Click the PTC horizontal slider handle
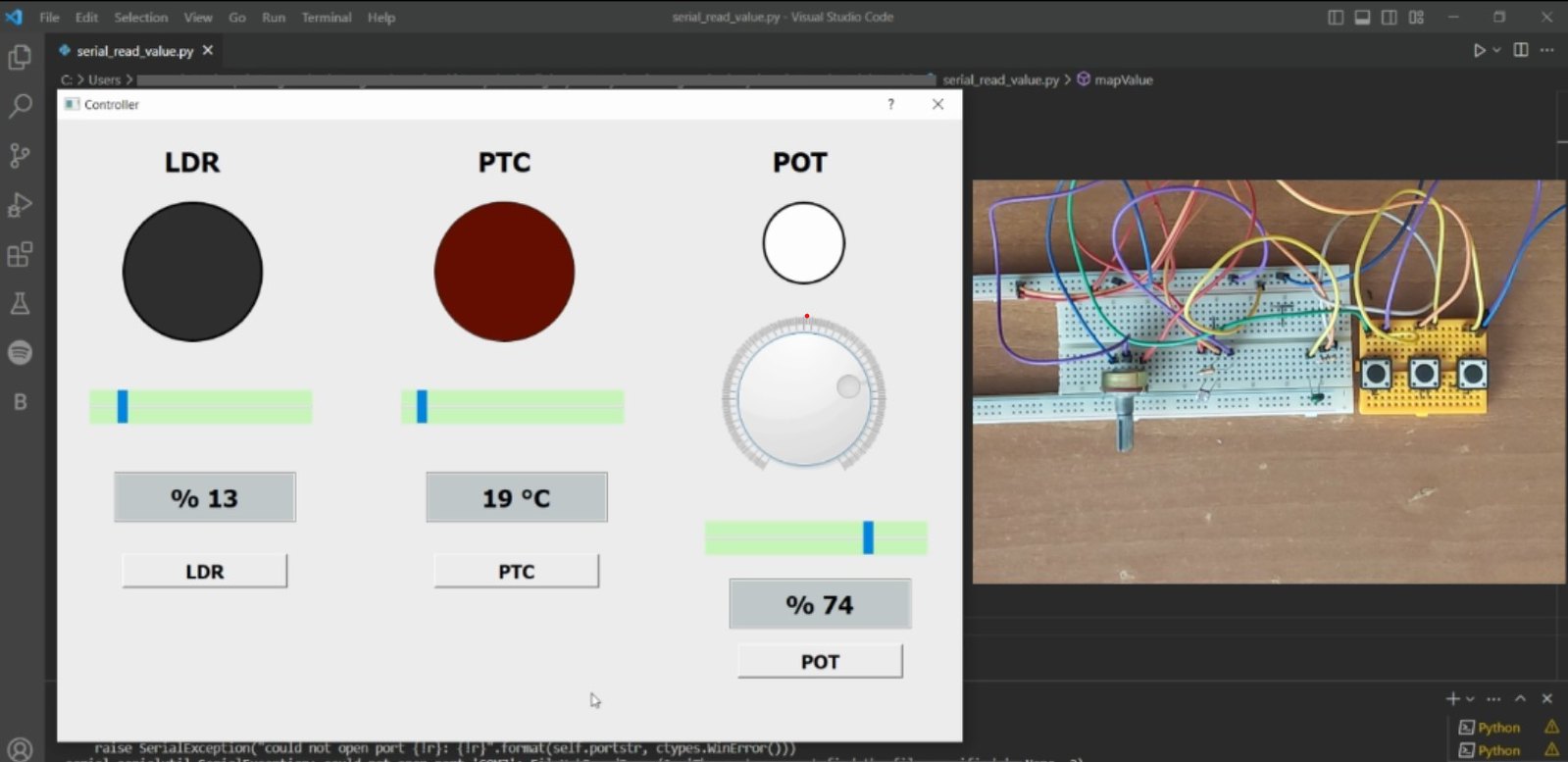The width and height of the screenshot is (1568, 762). pyautogui.click(x=422, y=406)
